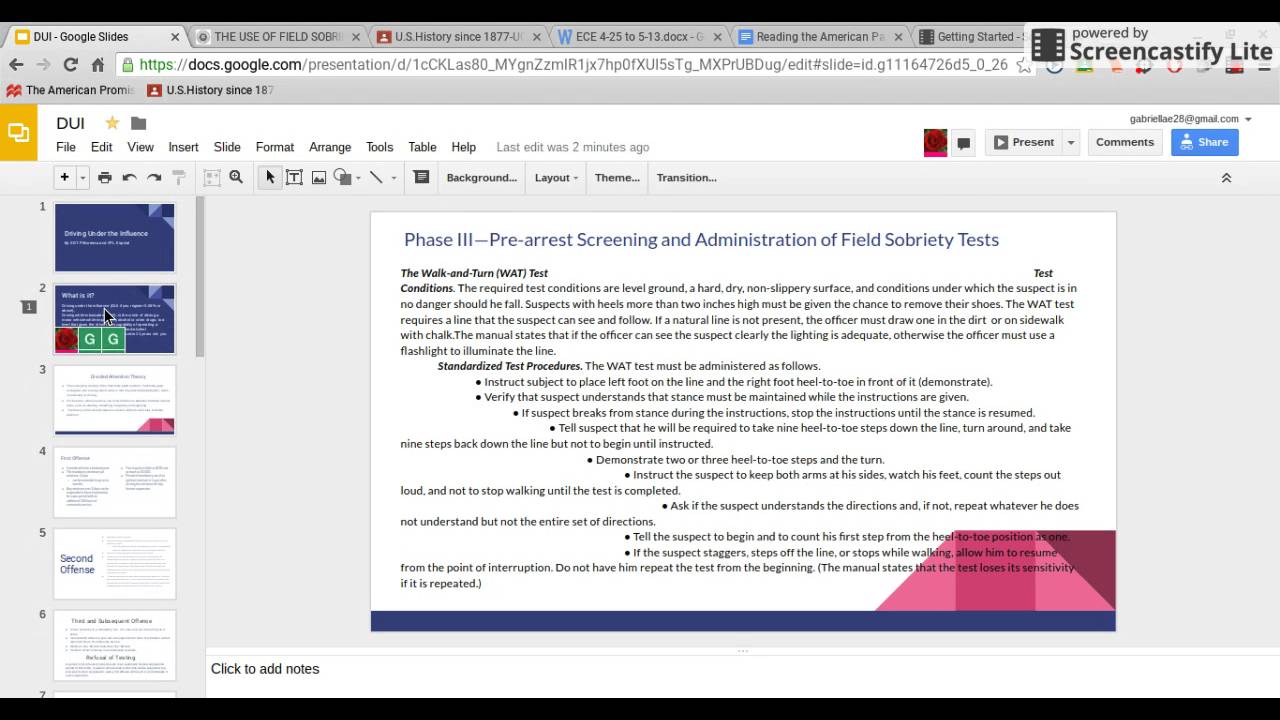Click the new slide plus button
Viewport: 1280px width, 720px height.
point(64,177)
